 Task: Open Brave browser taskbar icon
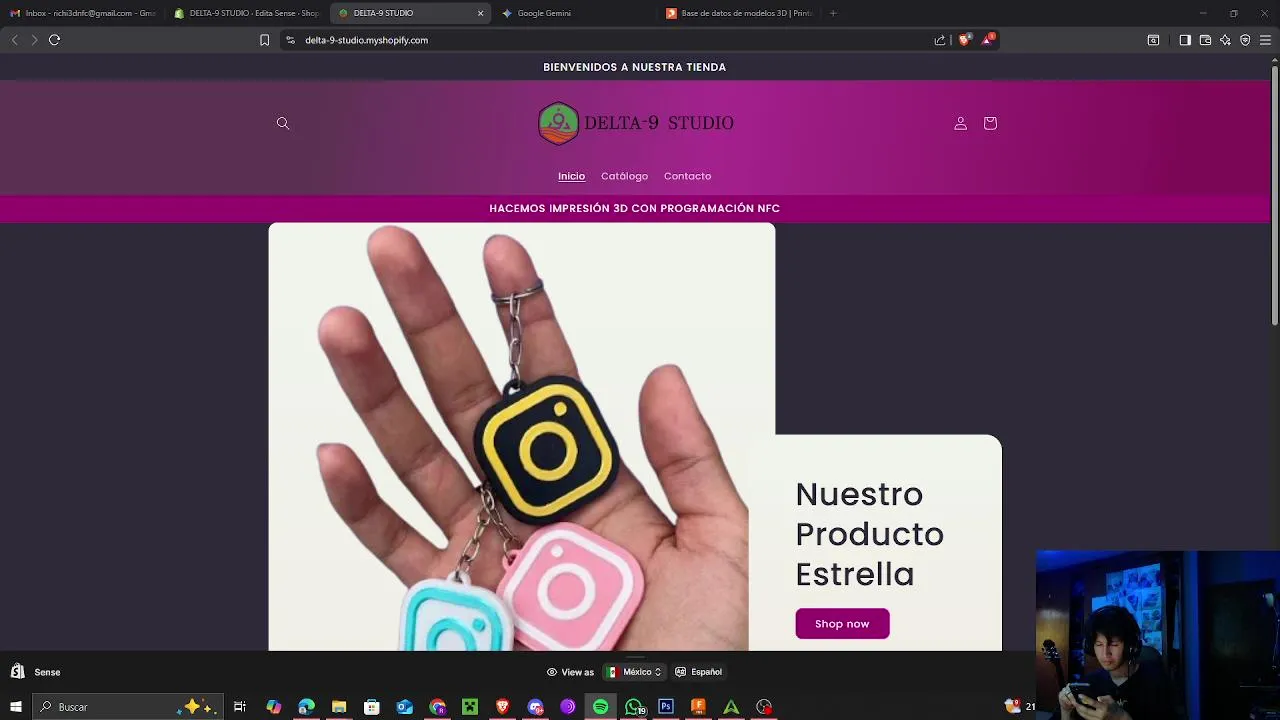click(x=502, y=707)
